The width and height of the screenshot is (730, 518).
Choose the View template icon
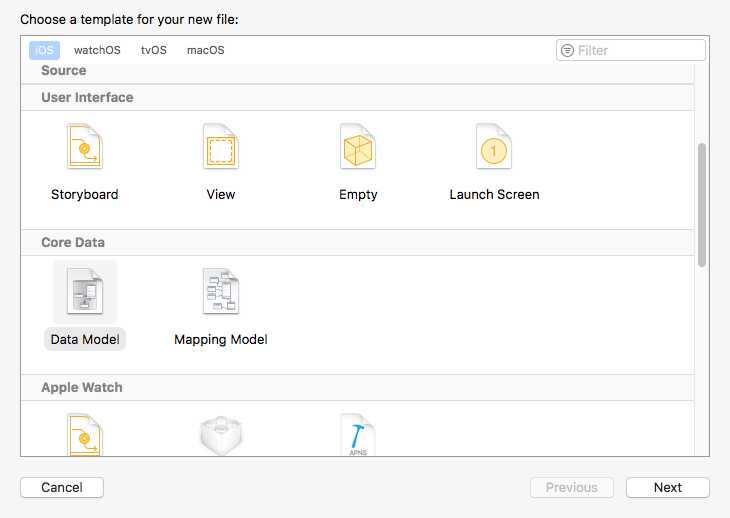[221, 146]
